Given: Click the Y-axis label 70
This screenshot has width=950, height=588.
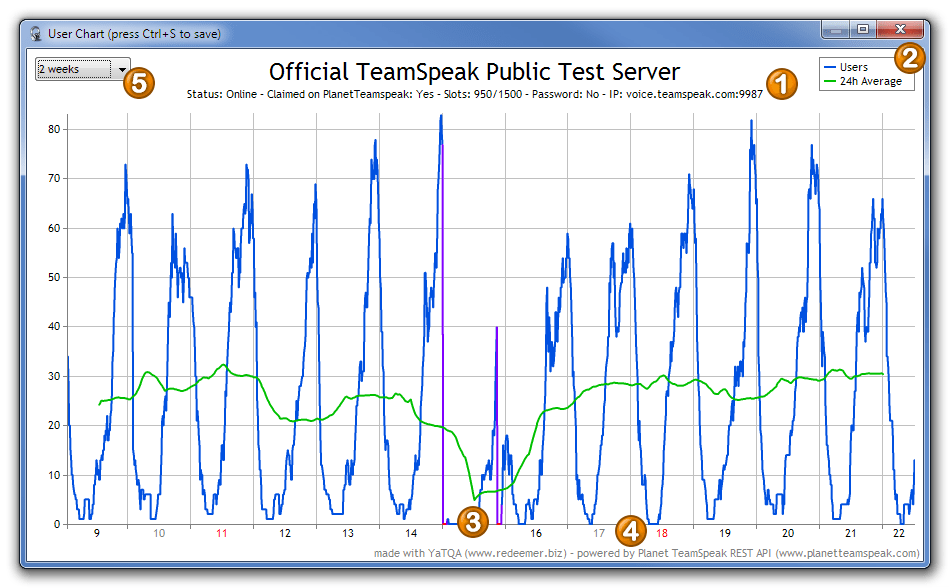Looking at the screenshot, I should click(x=54, y=178).
